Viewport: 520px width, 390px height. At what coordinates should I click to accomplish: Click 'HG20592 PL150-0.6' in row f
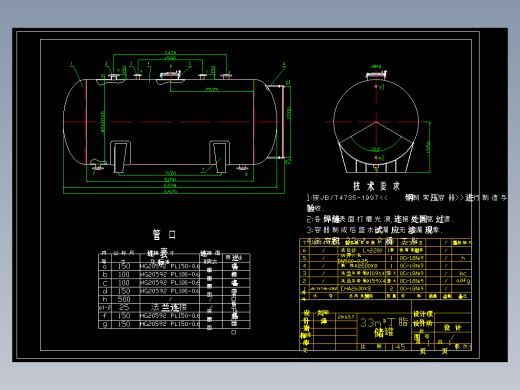[170, 315]
